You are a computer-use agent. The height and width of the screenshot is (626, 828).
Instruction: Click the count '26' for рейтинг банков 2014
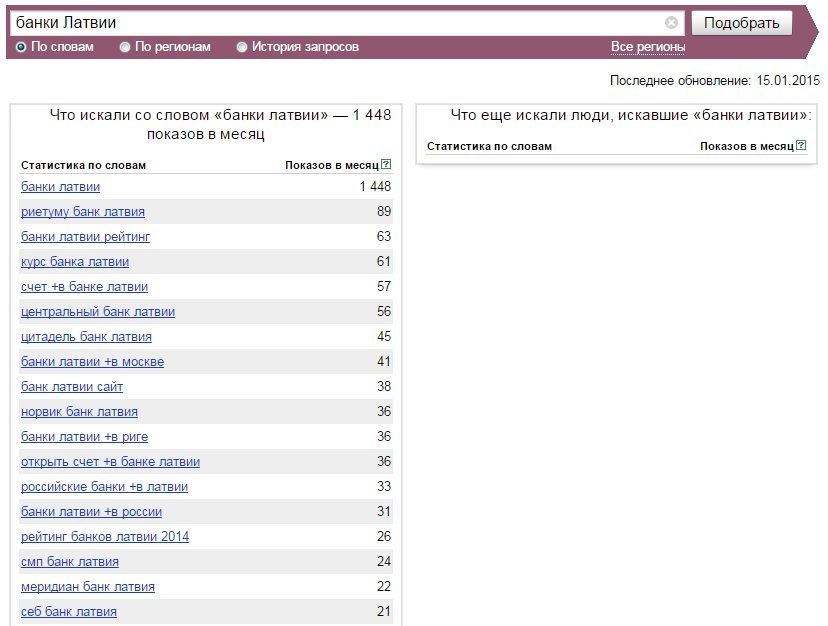coord(384,537)
